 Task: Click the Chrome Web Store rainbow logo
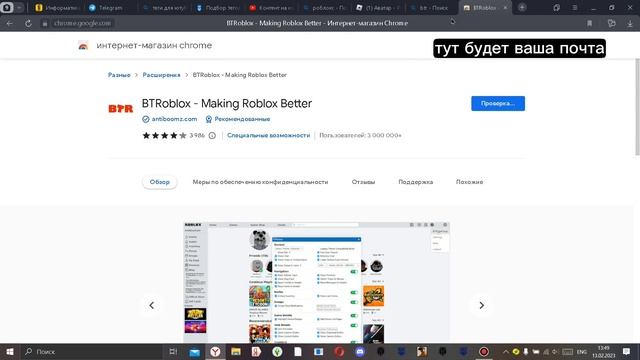point(83,45)
